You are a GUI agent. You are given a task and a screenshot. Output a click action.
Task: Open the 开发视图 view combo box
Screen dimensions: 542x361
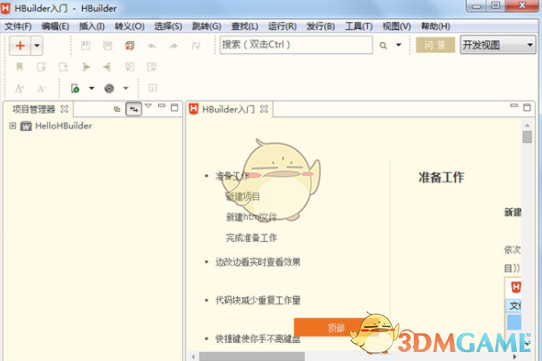click(x=498, y=45)
